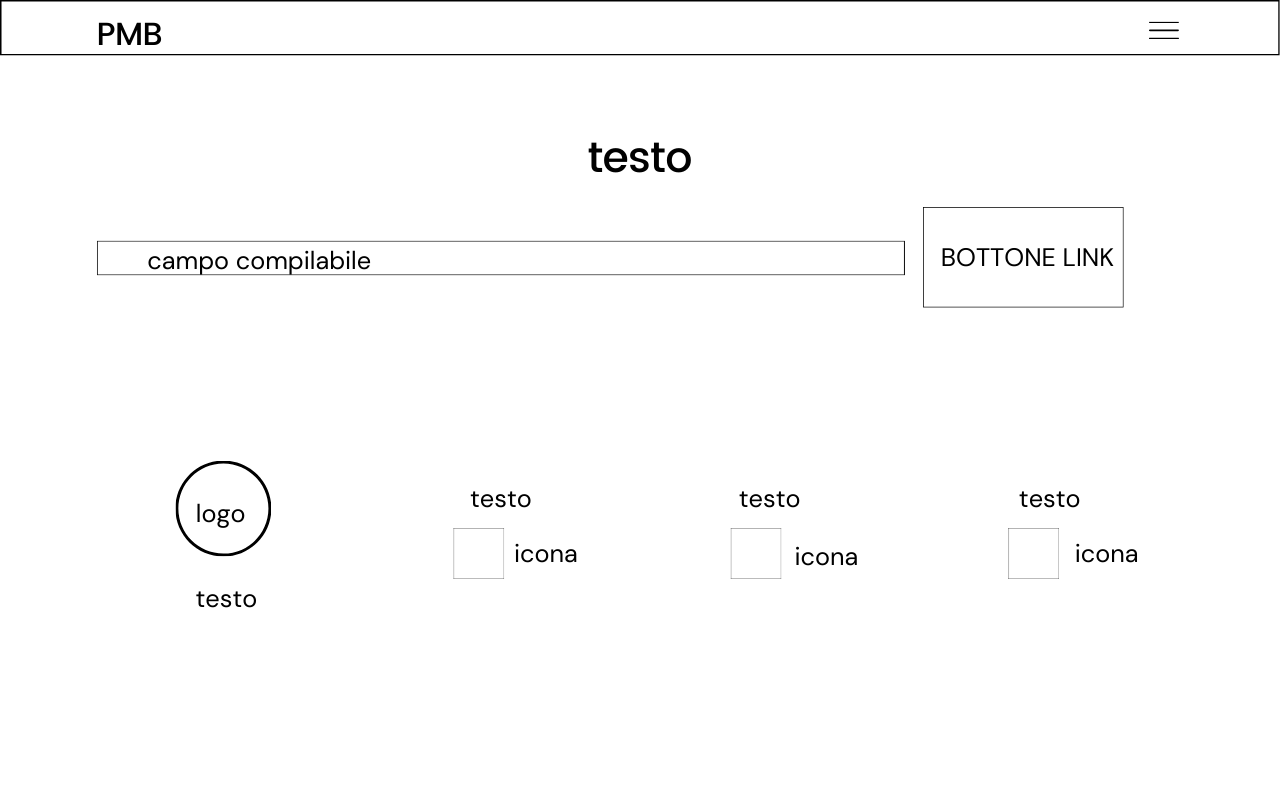Click the icon box in the middle testo column
The image size is (1280, 800).
756,553
